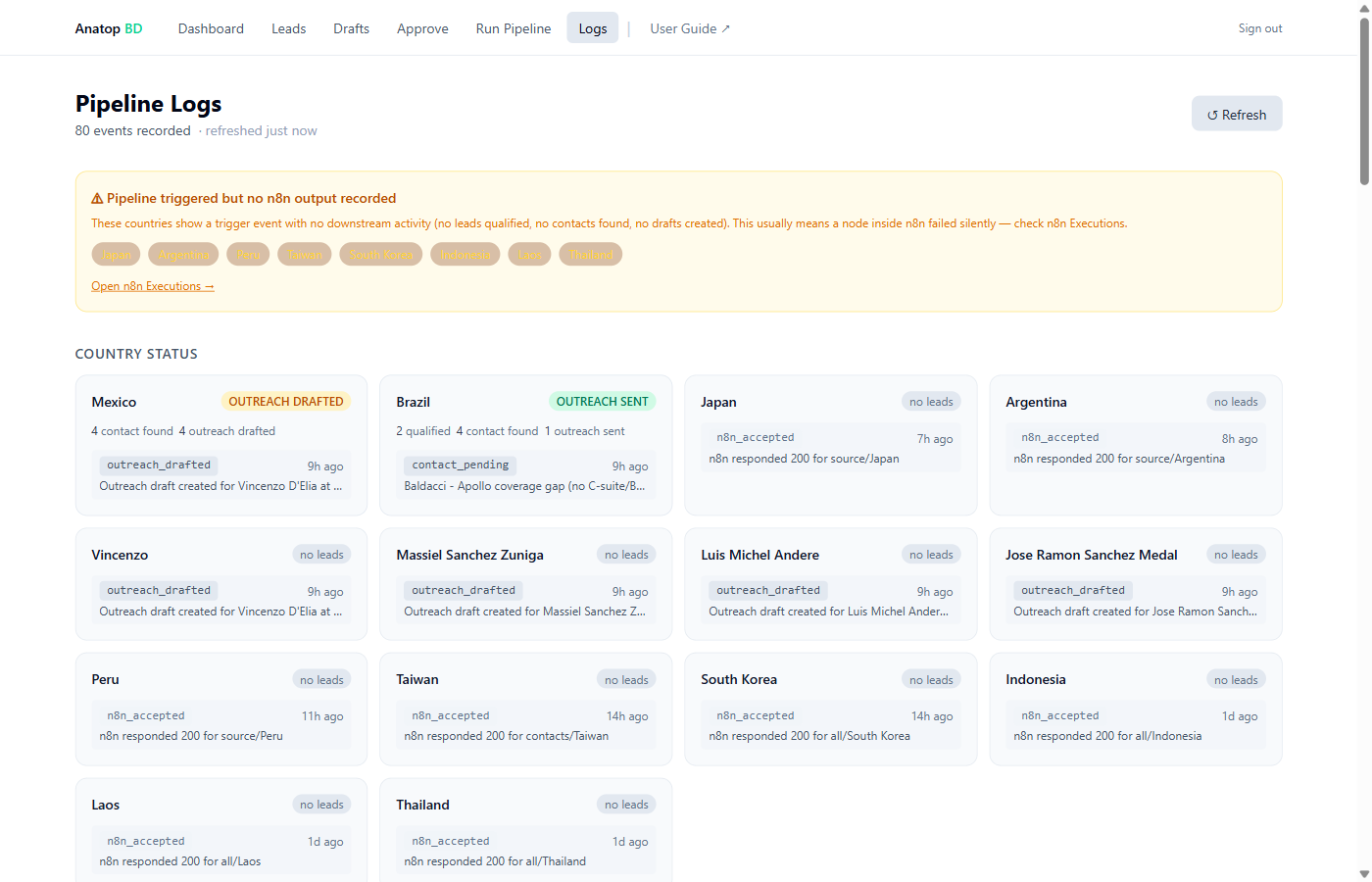This screenshot has height=882, width=1372.
Task: Click the Japan tag in the warning banner
Action: coord(117,254)
